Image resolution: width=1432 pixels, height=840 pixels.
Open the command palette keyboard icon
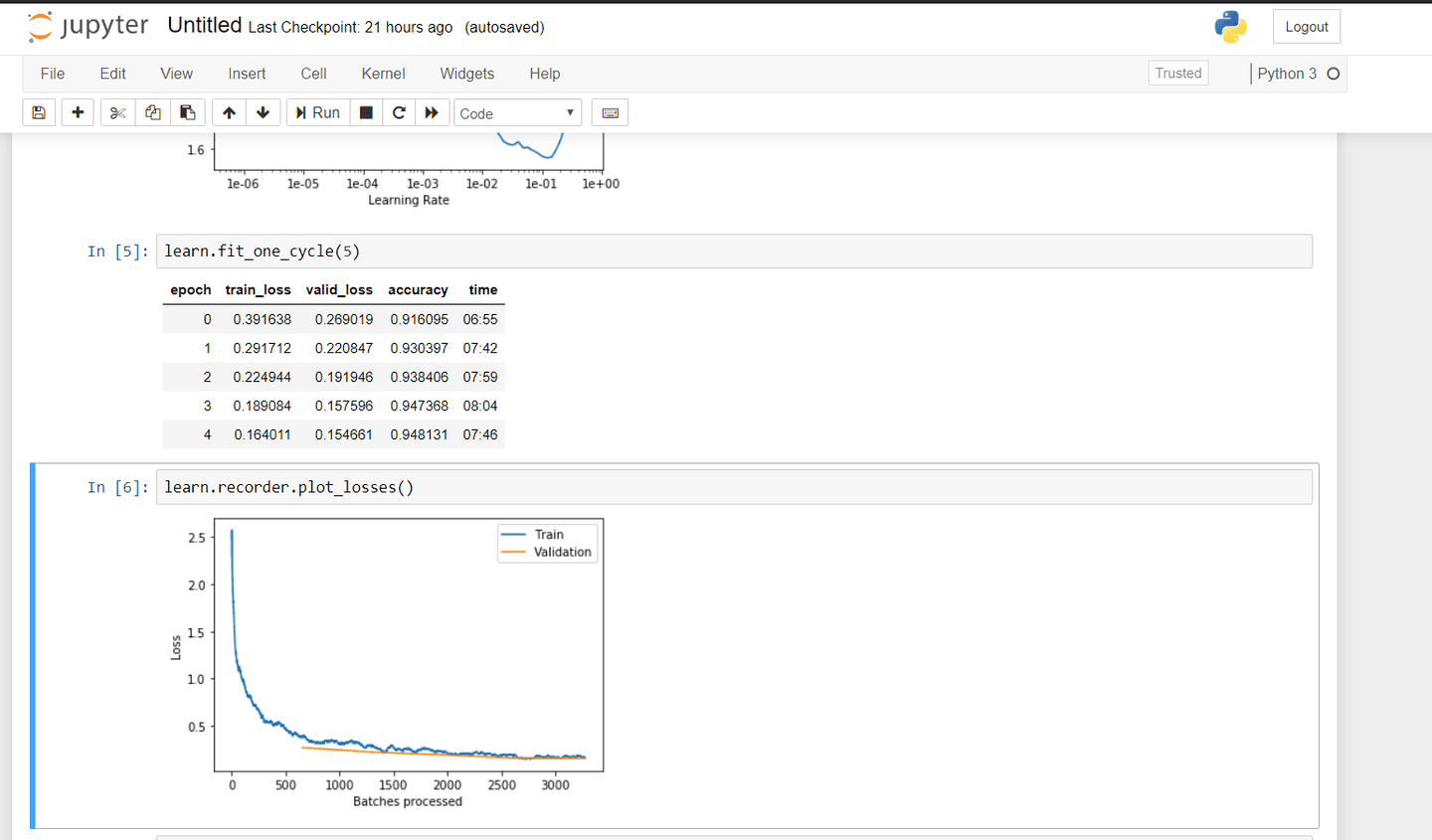pos(611,112)
